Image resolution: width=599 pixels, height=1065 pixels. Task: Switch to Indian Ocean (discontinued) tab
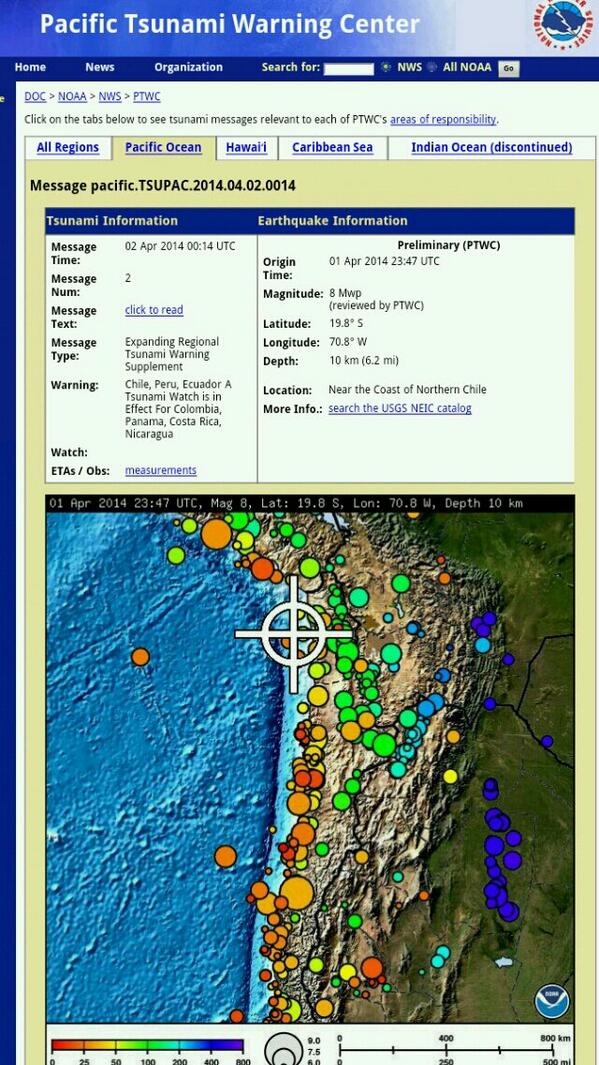pyautogui.click(x=492, y=147)
